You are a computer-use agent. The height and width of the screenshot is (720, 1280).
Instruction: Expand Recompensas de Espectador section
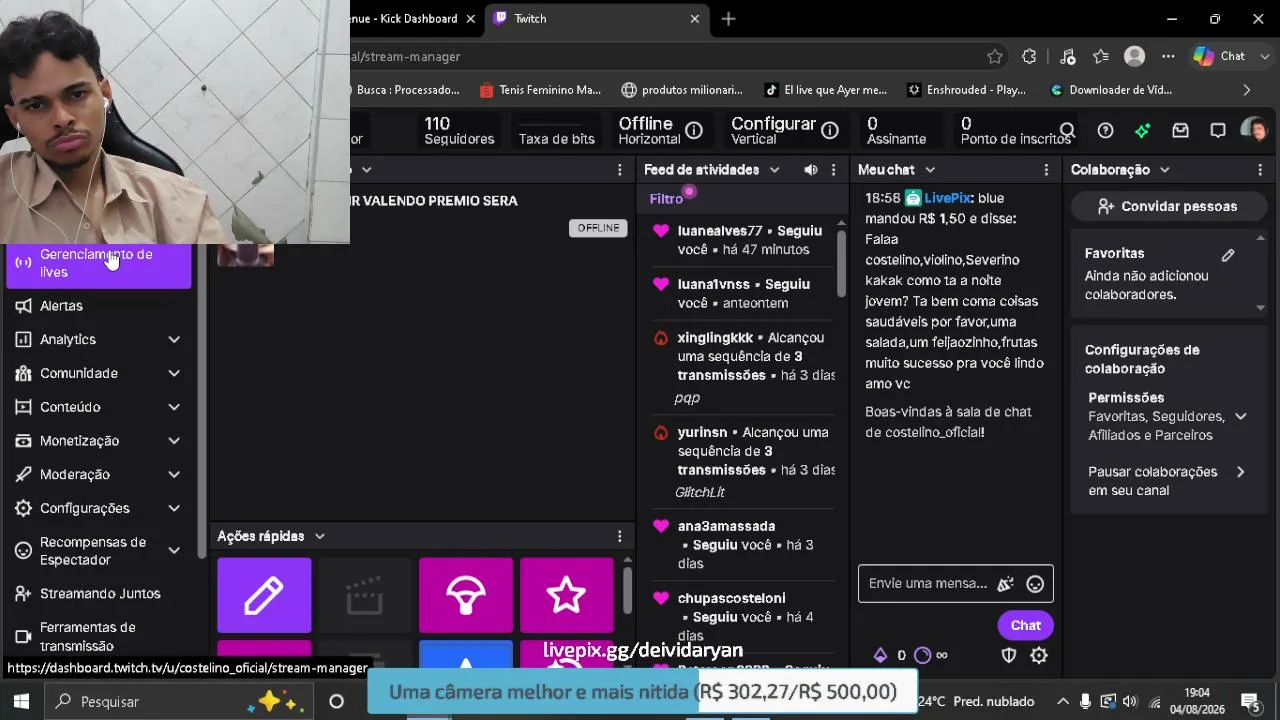tap(174, 551)
